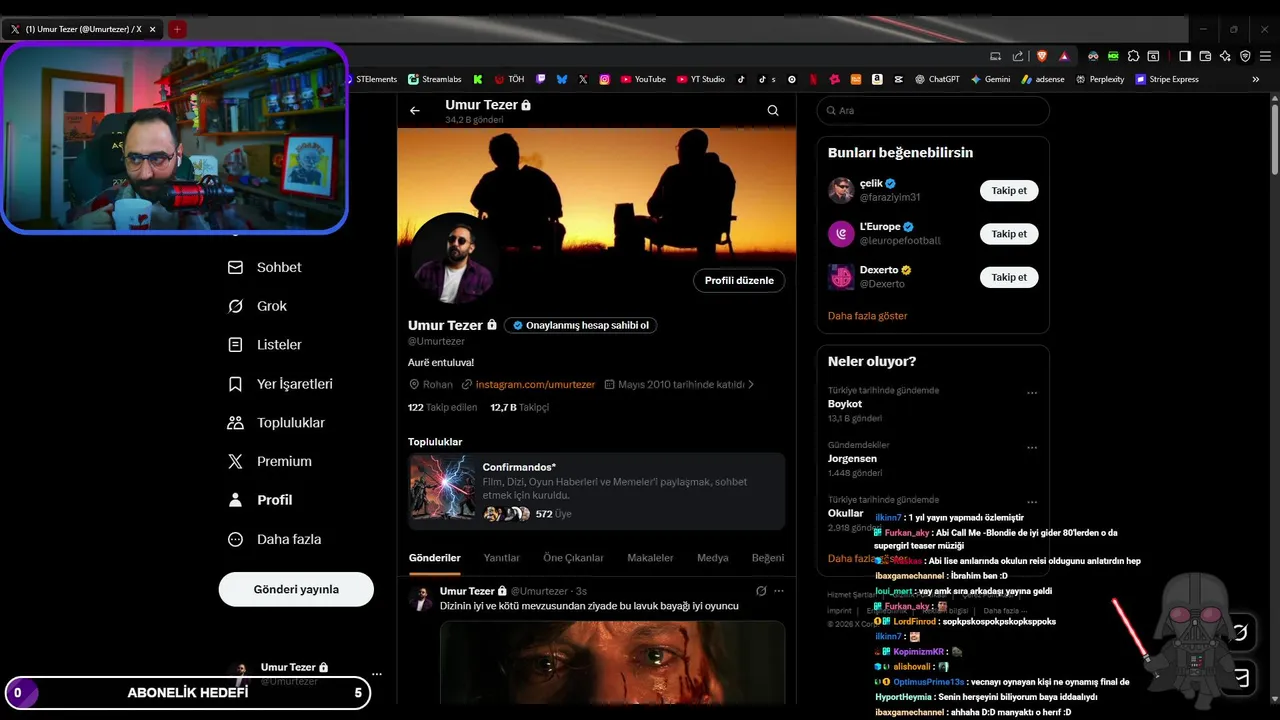This screenshot has height=720, width=1280.
Task: Follow Dexerto with Takip et
Action: 1009,277
